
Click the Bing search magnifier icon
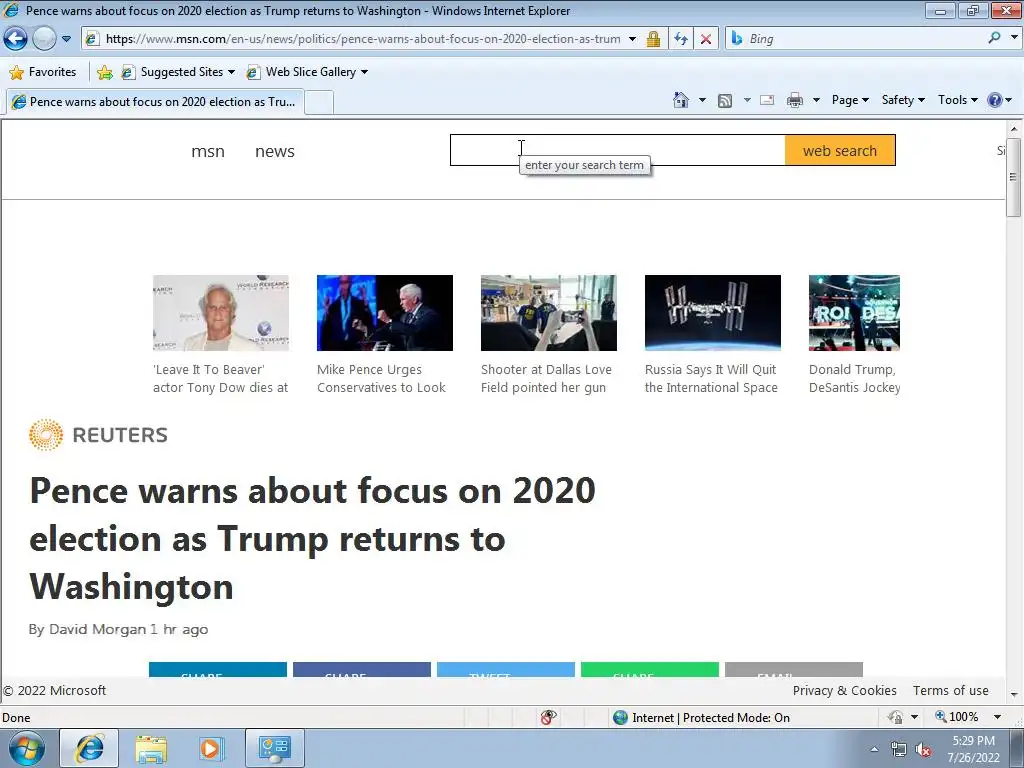994,39
